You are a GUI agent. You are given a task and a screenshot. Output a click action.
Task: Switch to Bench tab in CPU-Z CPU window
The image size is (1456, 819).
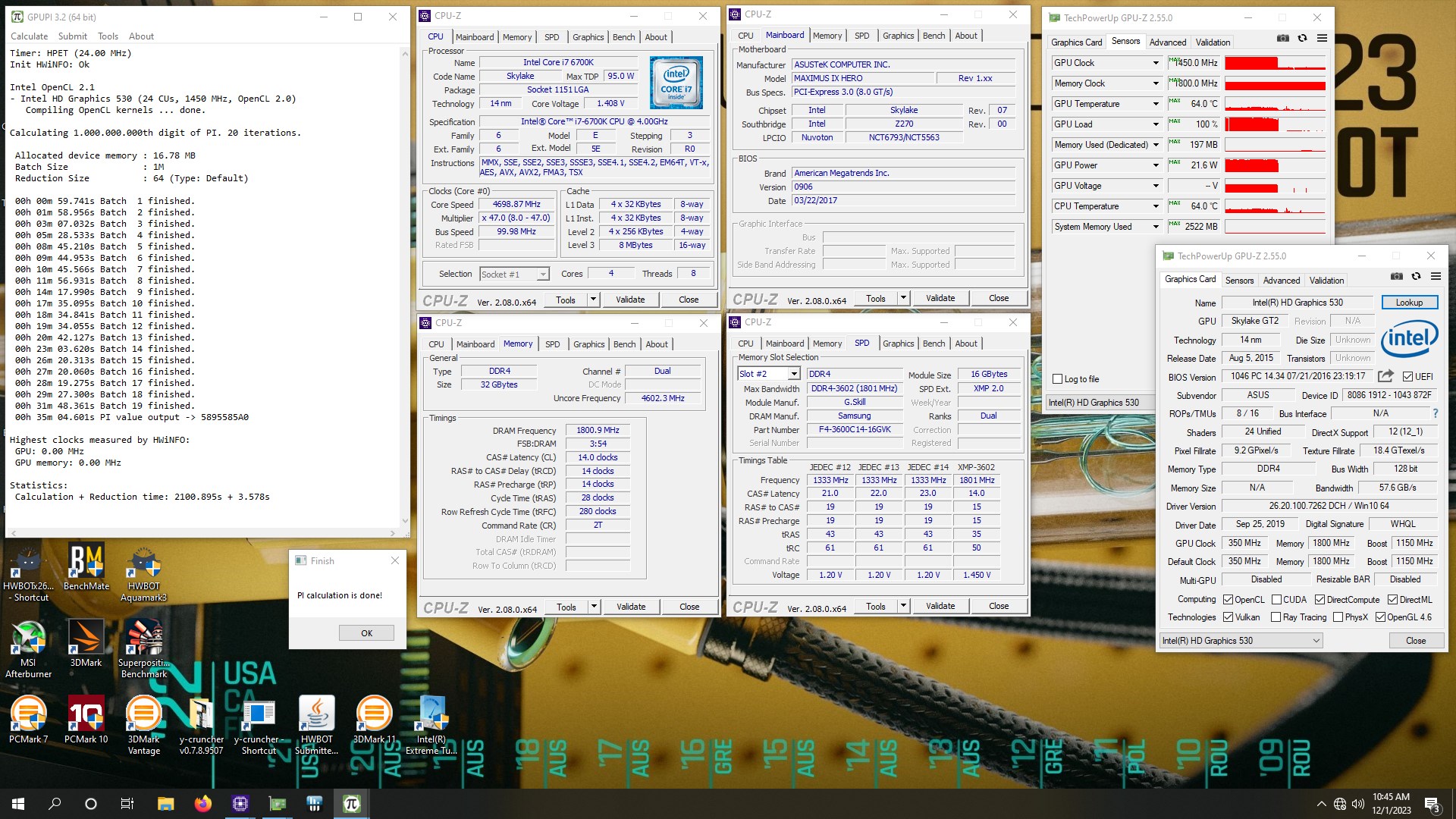pos(624,37)
